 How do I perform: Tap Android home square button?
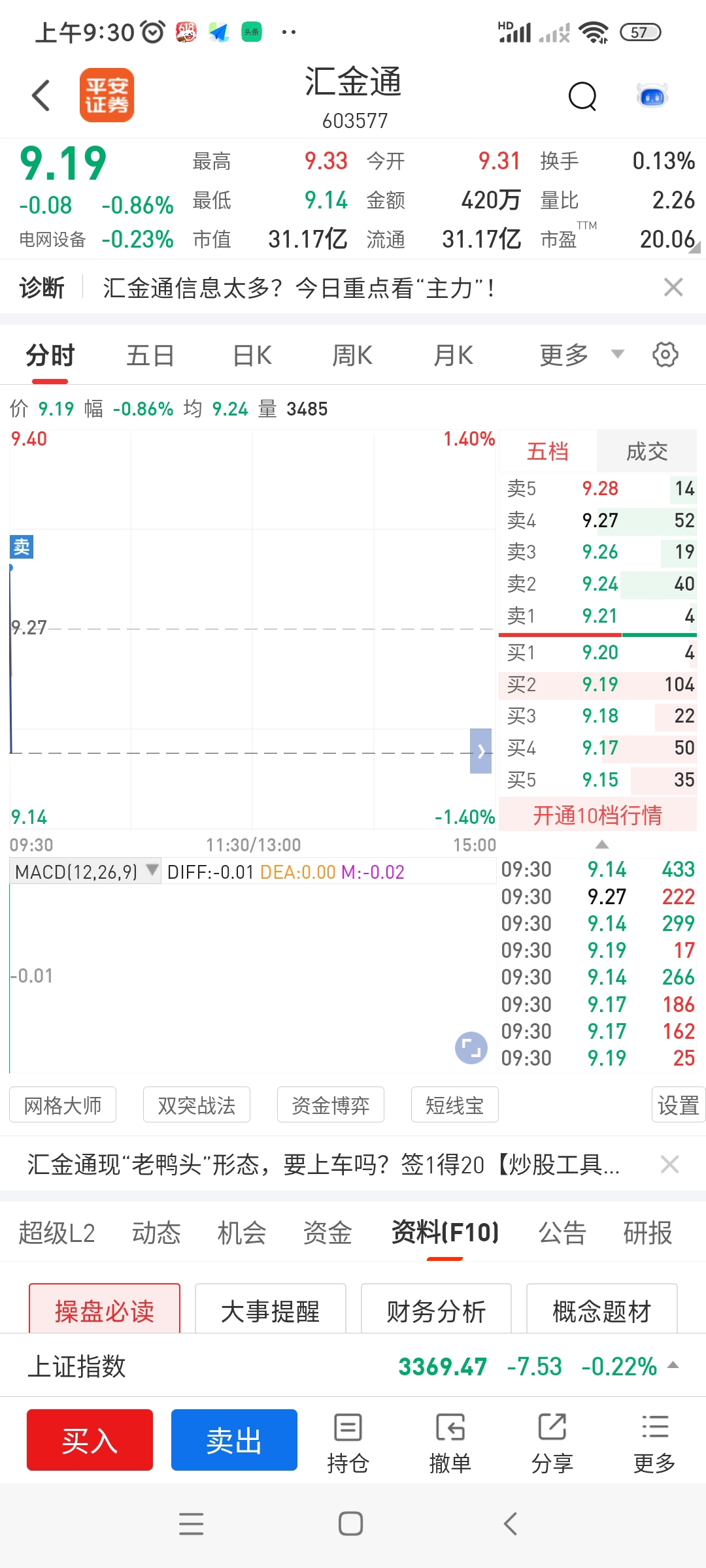pyautogui.click(x=351, y=1524)
